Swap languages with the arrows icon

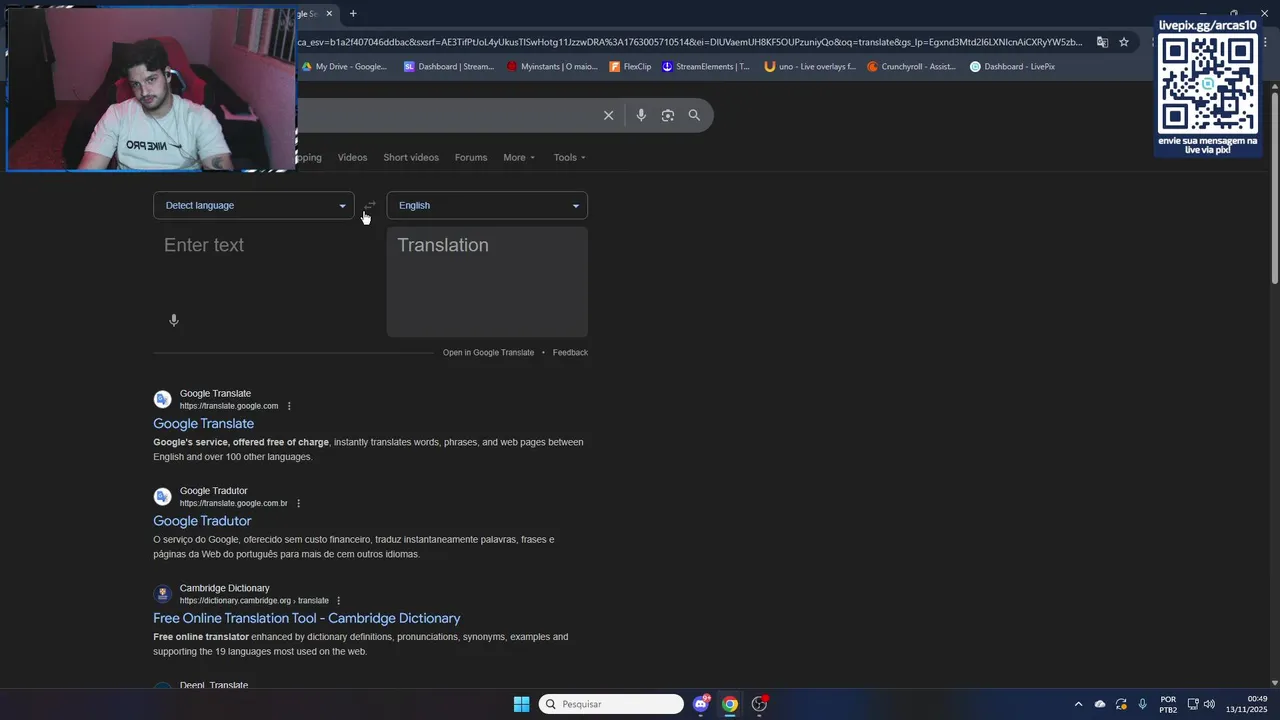click(370, 206)
